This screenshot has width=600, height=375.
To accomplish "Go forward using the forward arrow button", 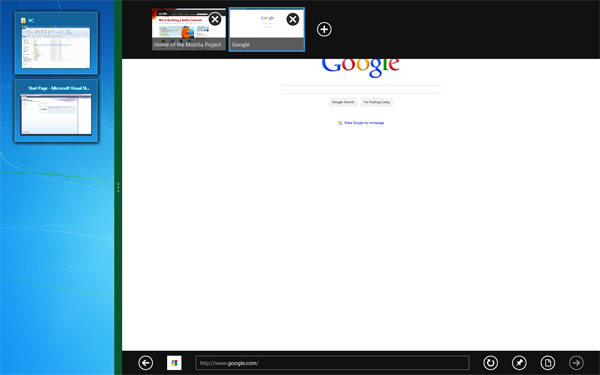I will click(576, 363).
